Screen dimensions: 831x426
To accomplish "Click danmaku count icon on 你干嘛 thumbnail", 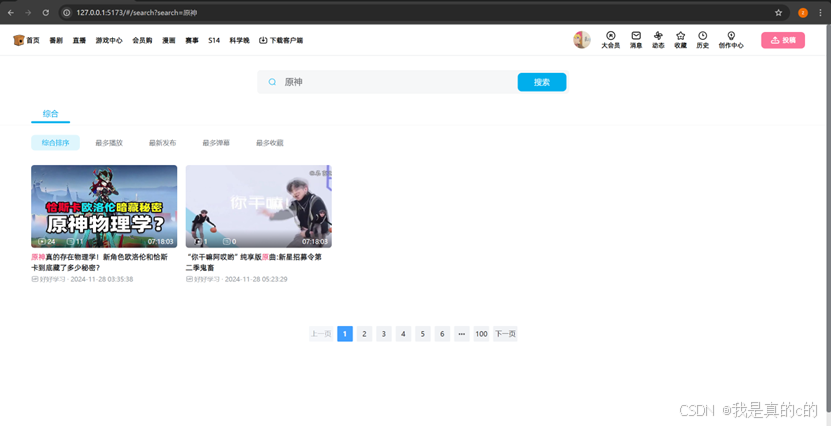I will (x=226, y=242).
